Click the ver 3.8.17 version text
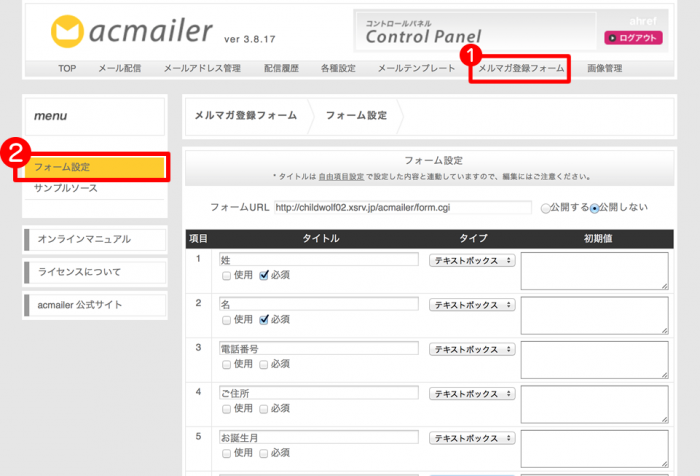The image size is (700, 476). point(250,39)
